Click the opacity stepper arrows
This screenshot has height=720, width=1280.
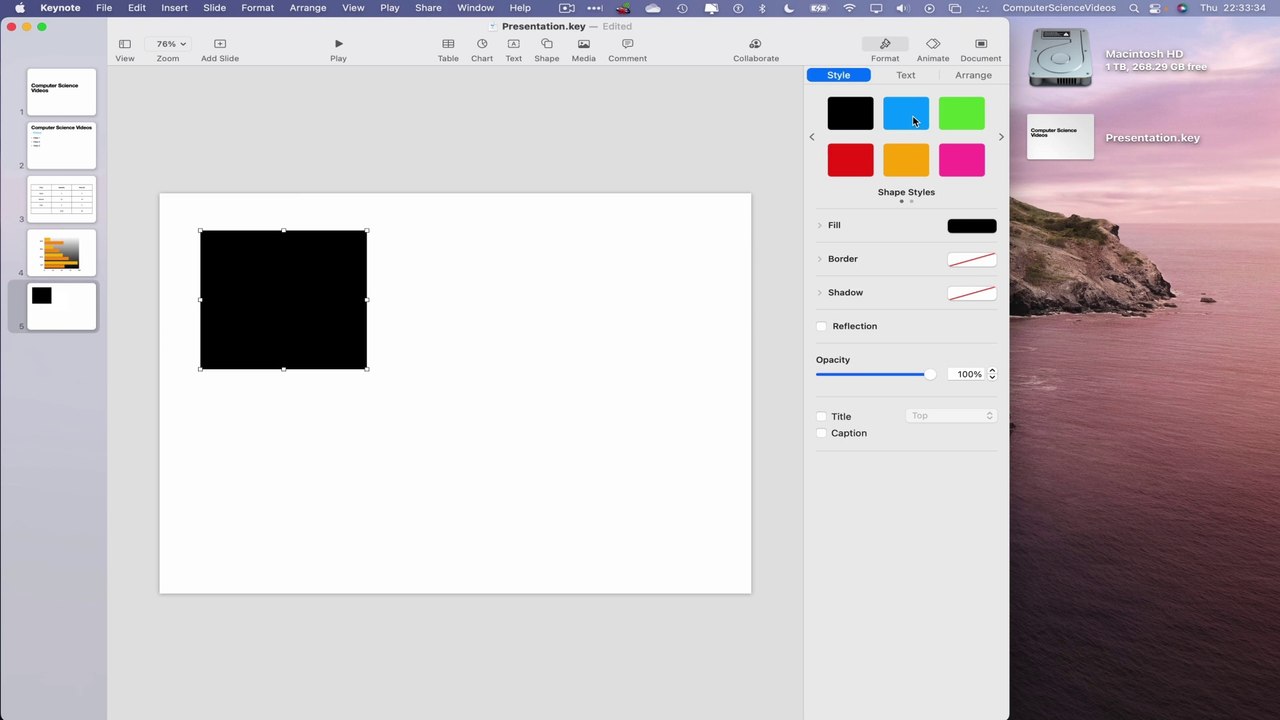pyautogui.click(x=992, y=374)
